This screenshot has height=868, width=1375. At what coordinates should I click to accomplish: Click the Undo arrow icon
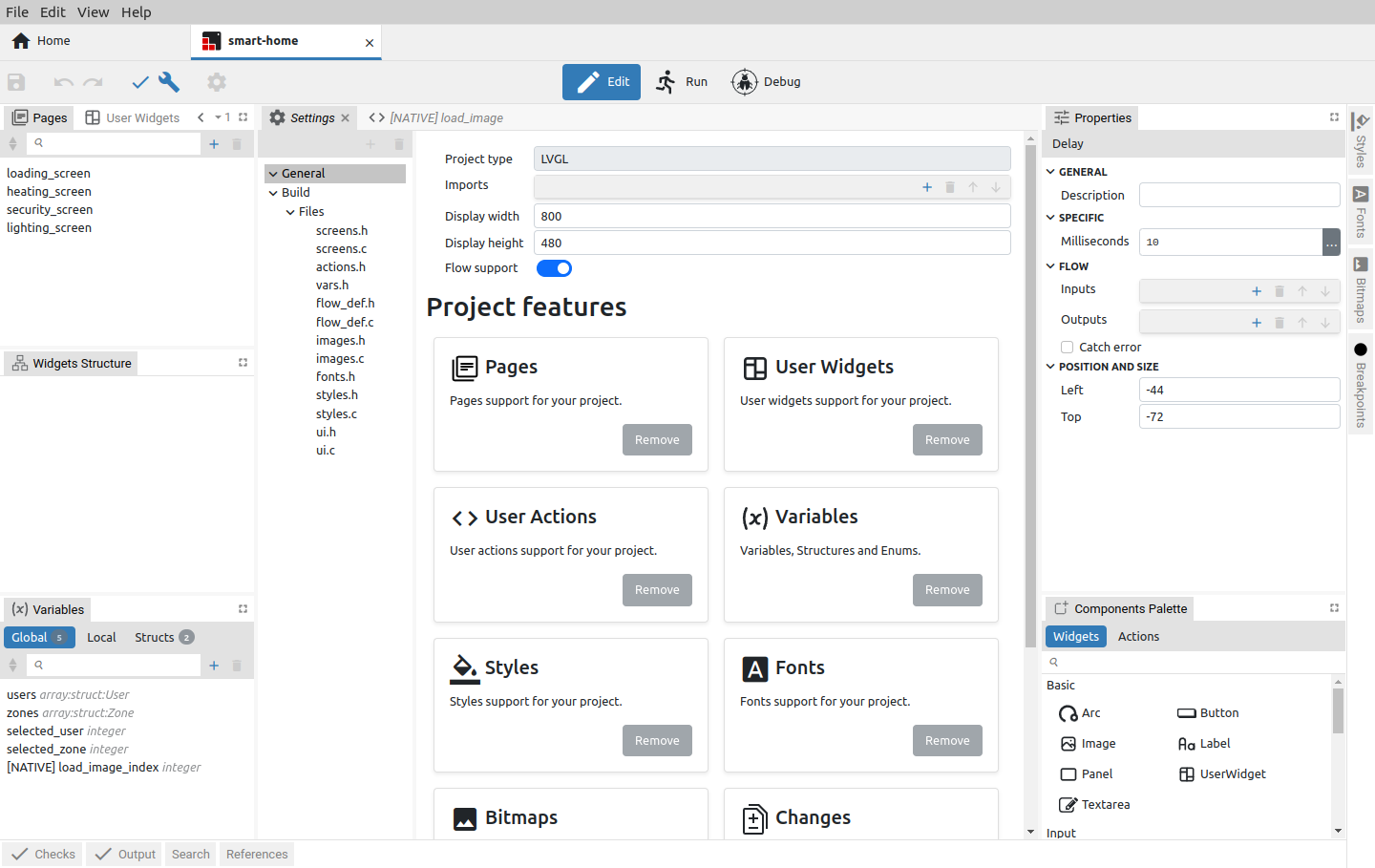[63, 82]
